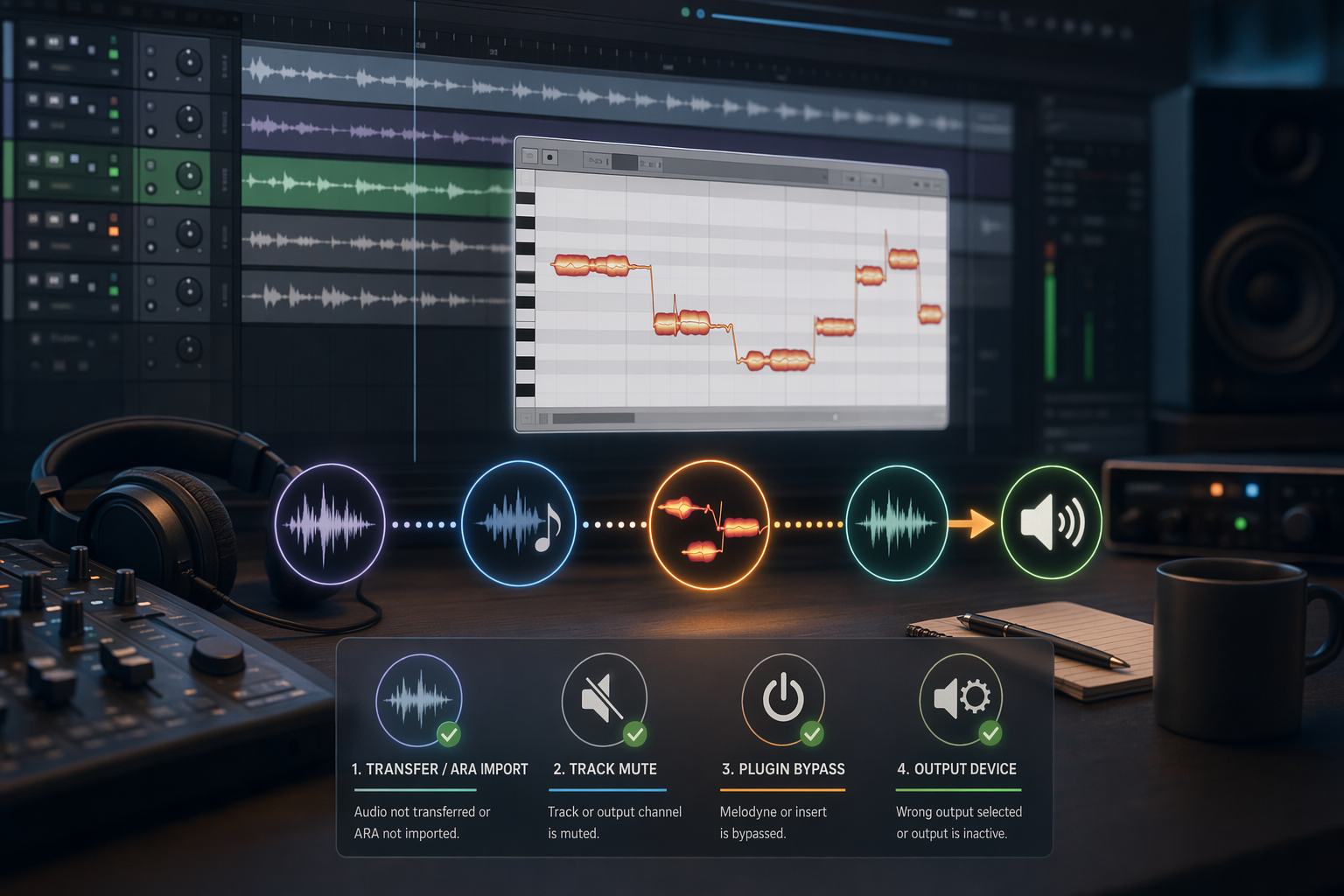Click the green processed waveform circle
1344x896 pixels.
tap(897, 523)
